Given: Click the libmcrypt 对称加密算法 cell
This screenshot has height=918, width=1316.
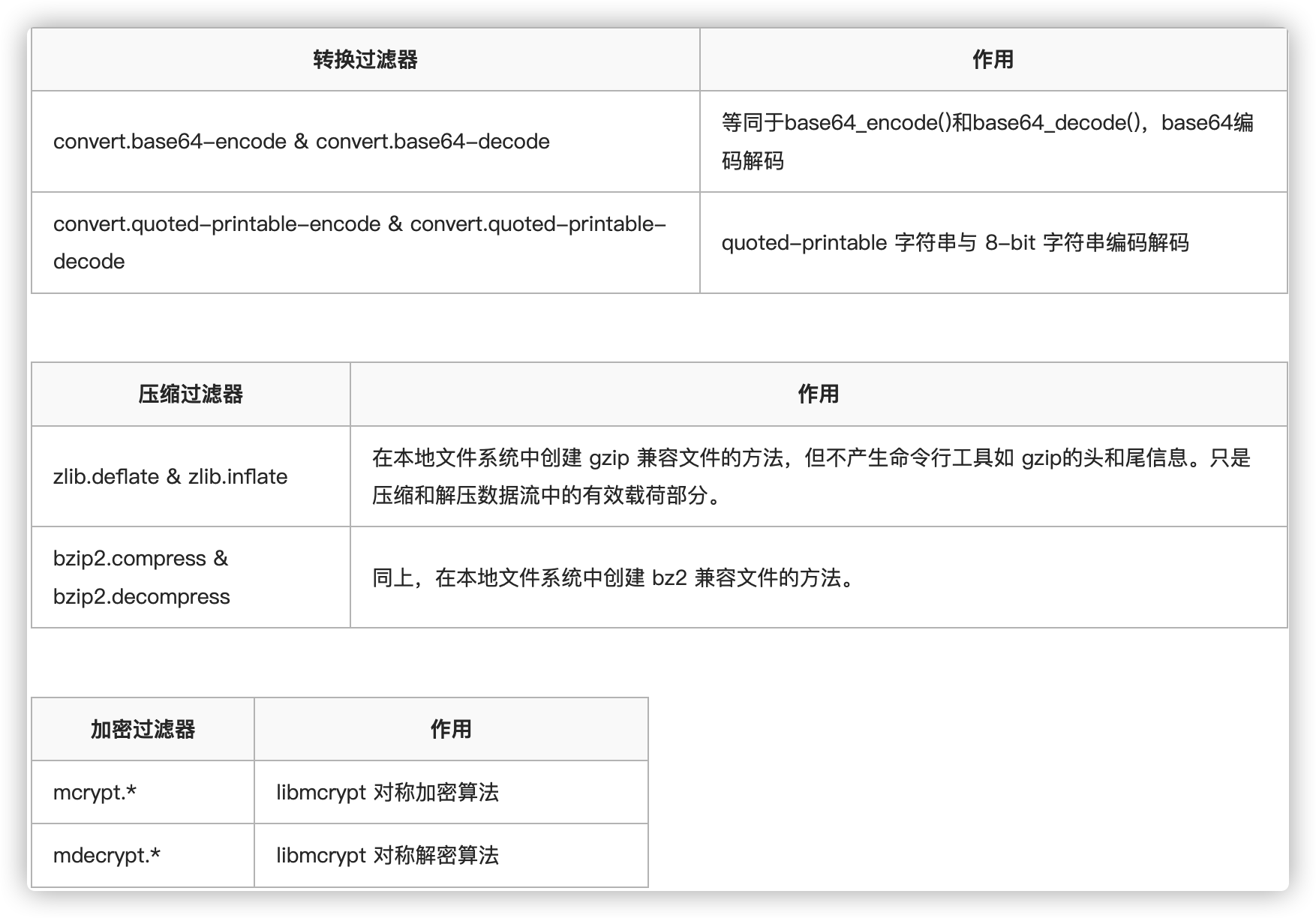Looking at the screenshot, I should (451, 792).
